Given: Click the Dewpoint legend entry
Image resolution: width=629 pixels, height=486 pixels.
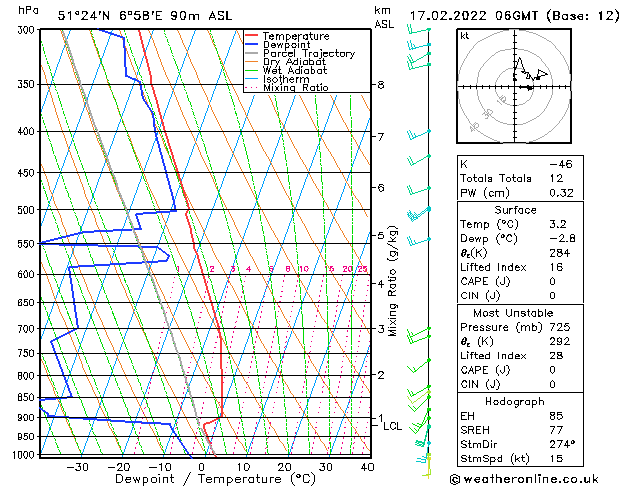Looking at the screenshot, I should (x=286, y=45).
